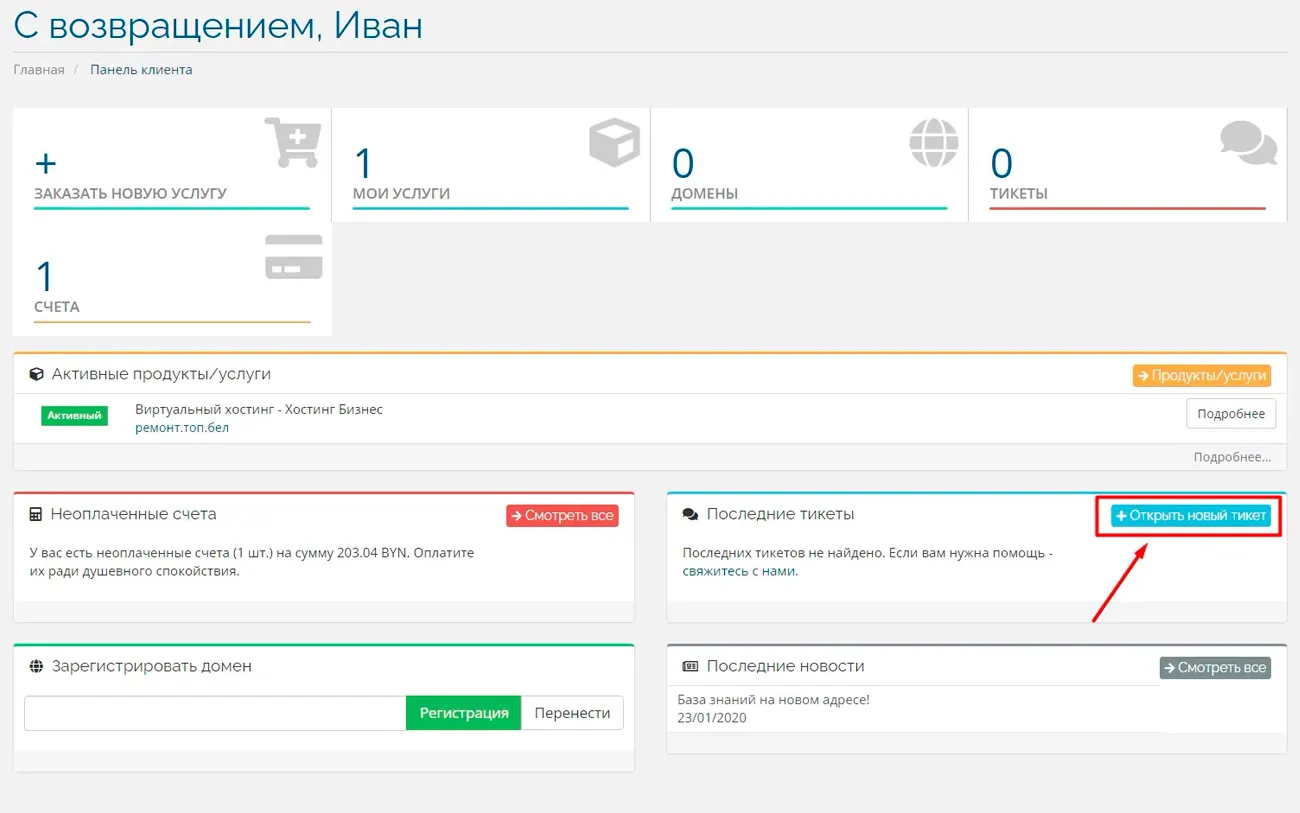Click the chat bubbles icon in Tickets tile

point(1249,144)
